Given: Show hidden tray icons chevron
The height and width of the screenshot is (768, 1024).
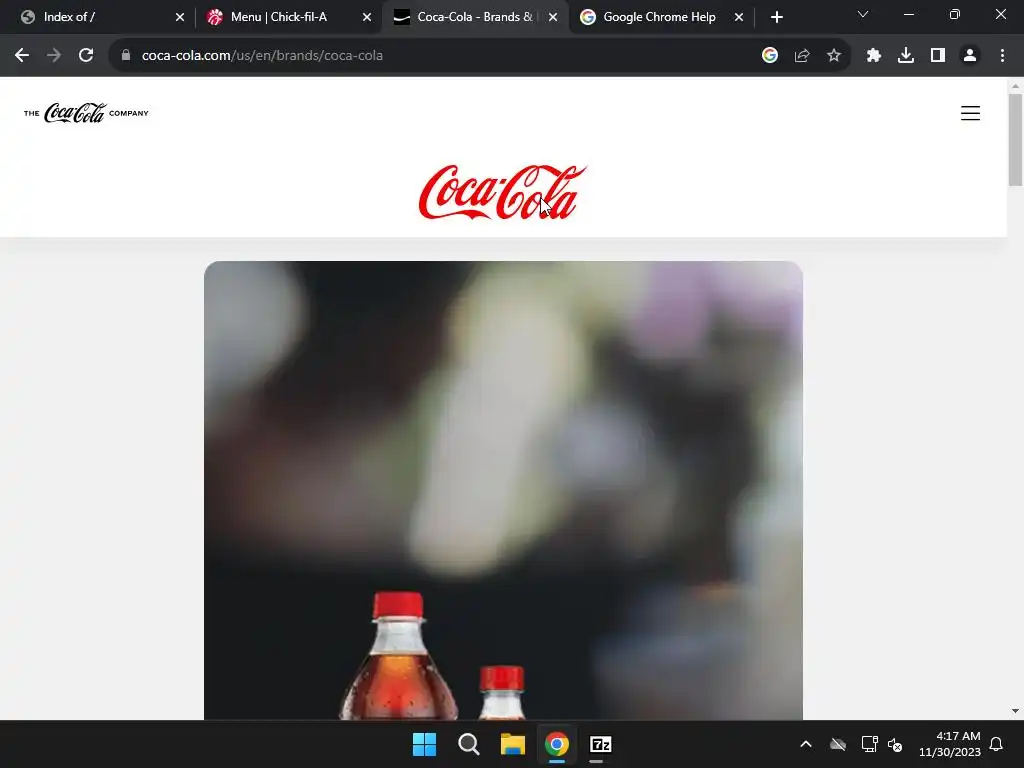Looking at the screenshot, I should (806, 744).
